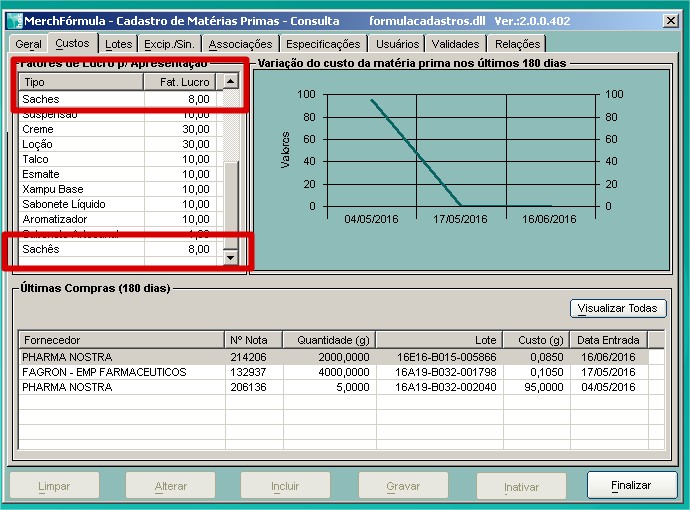Switch to the Usuários tab
The image size is (690, 510).
point(397,44)
